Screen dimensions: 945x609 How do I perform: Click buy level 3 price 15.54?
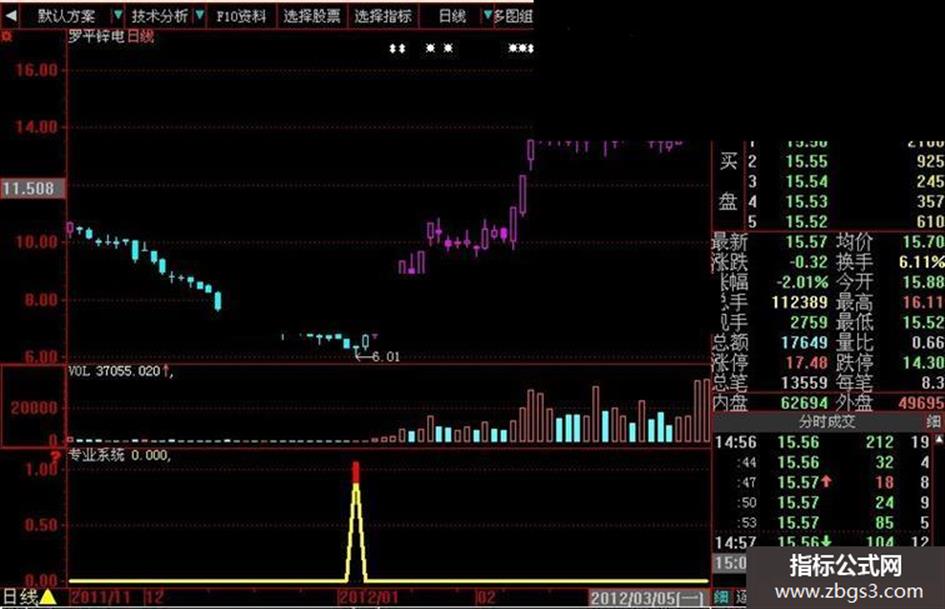coord(806,181)
